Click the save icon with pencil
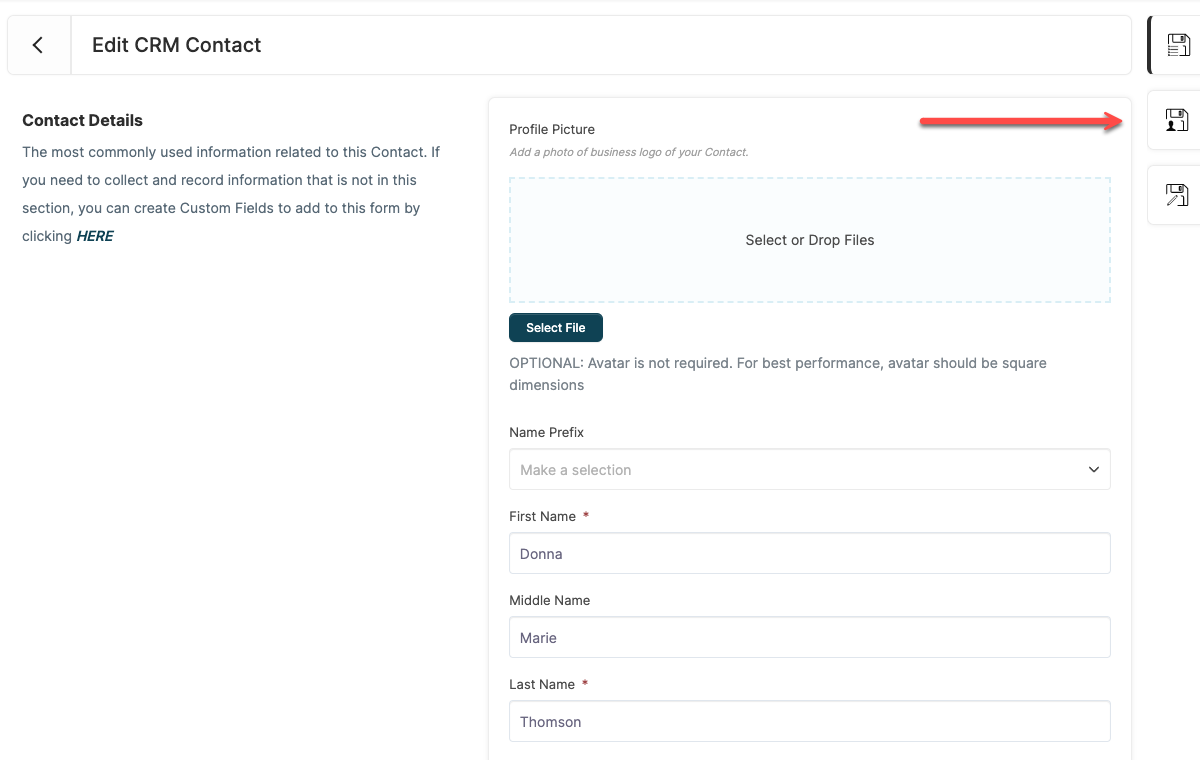Viewport: 1200px width, 760px height. [1178, 195]
